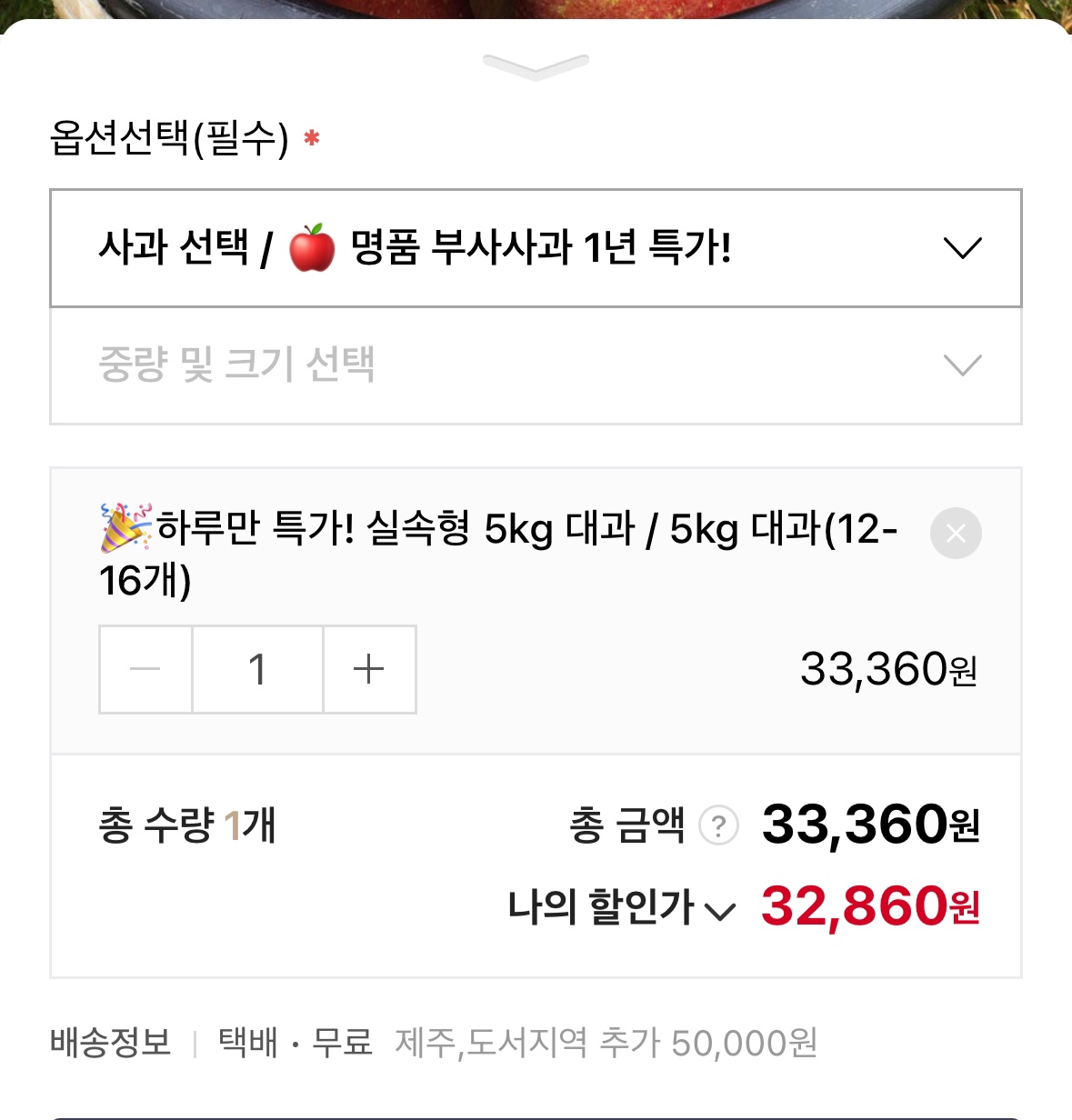
Task: Tap the chevron on 중량 및 크기 선택
Action: coord(962,365)
